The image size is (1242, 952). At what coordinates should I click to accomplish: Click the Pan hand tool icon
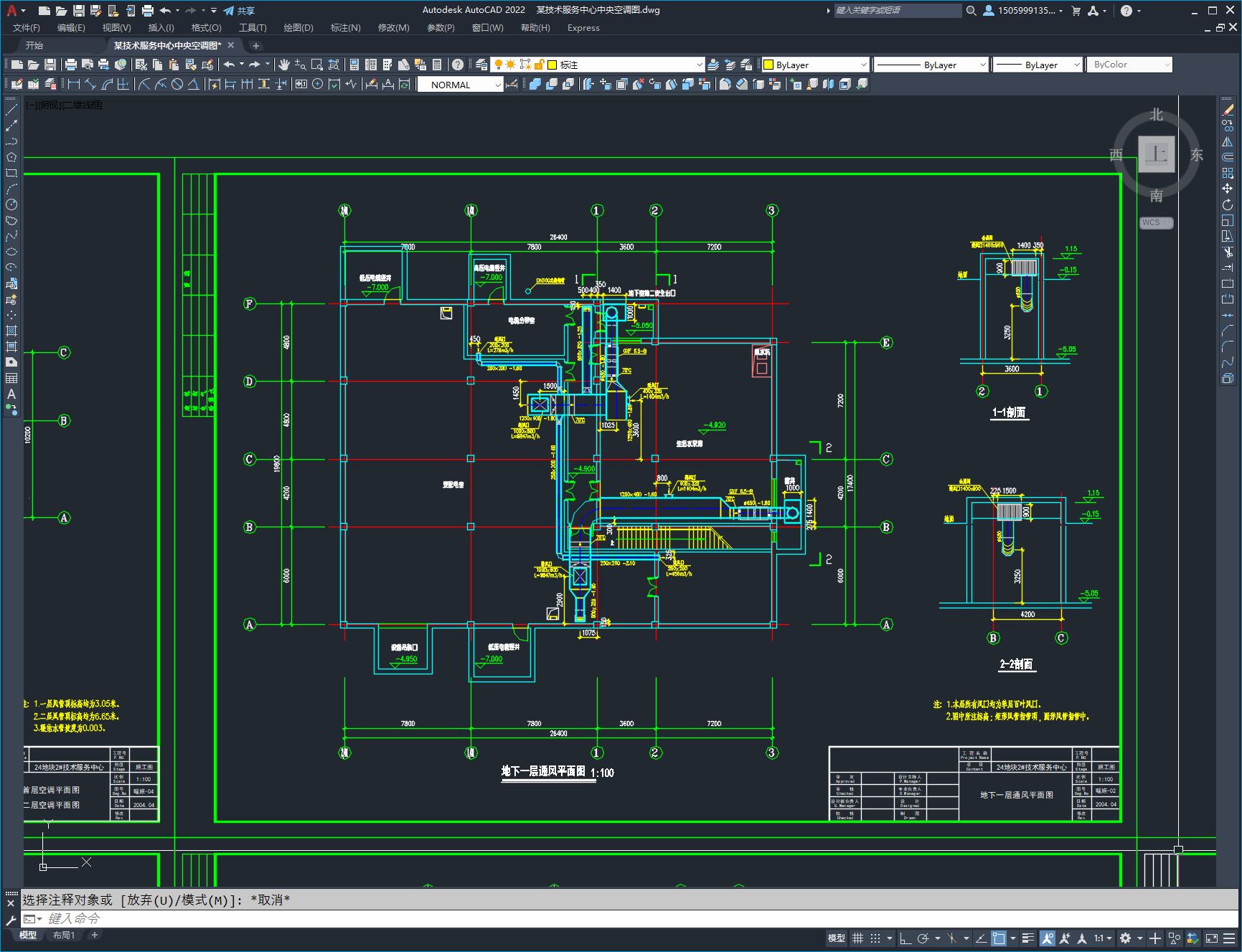pyautogui.click(x=284, y=65)
